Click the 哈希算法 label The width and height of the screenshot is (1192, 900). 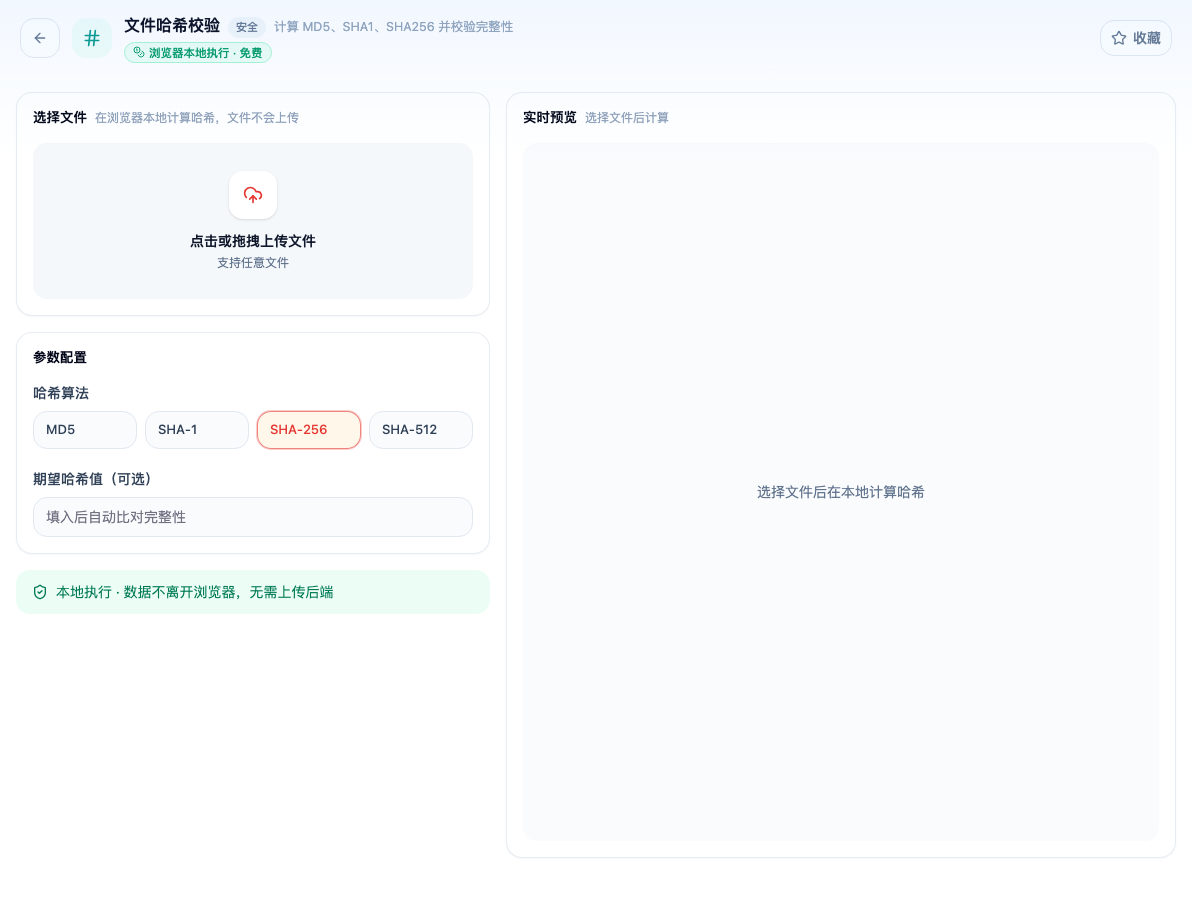(x=61, y=394)
